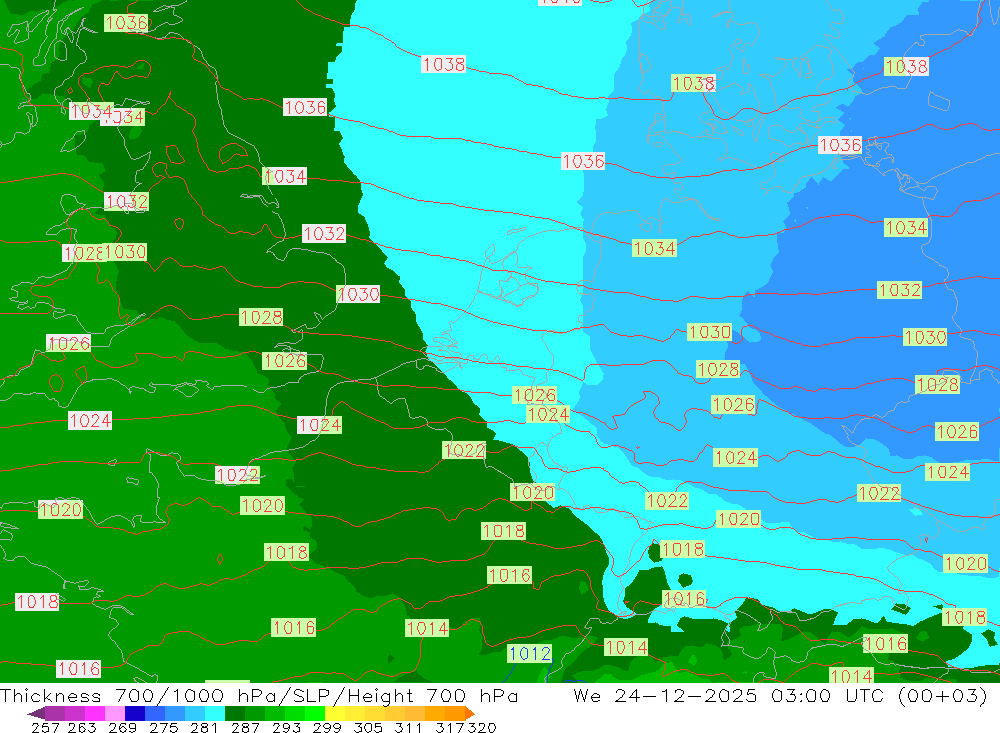
Task: Click the 281 legend value
Action: pyautogui.click(x=204, y=727)
